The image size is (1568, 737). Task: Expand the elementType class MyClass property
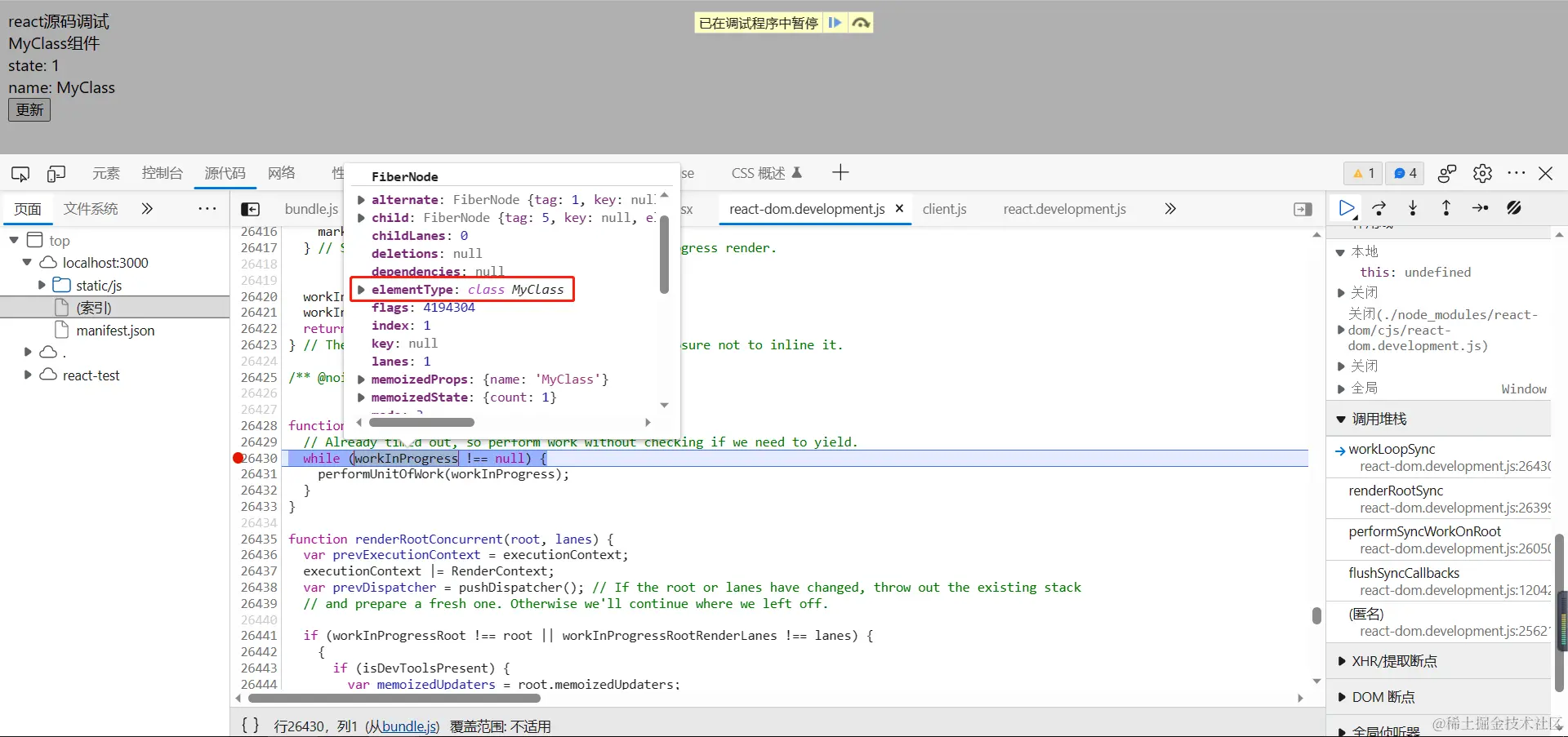(x=361, y=290)
